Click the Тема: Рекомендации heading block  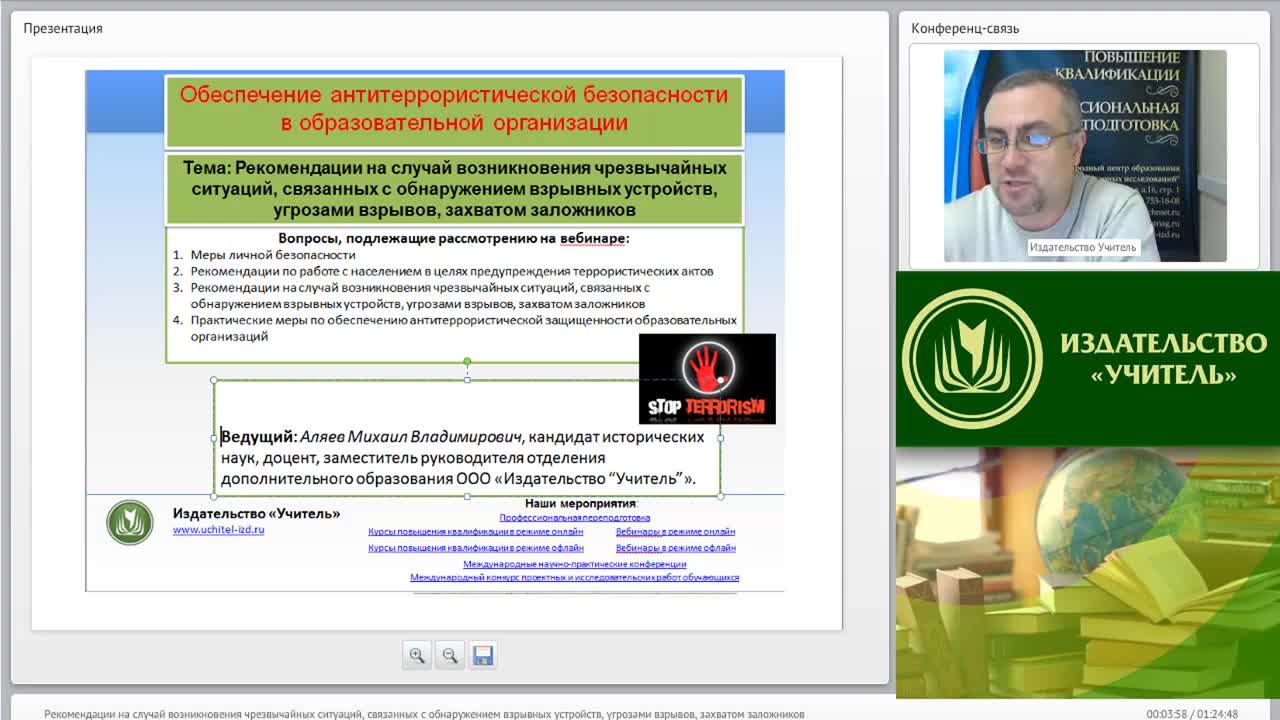click(x=454, y=188)
